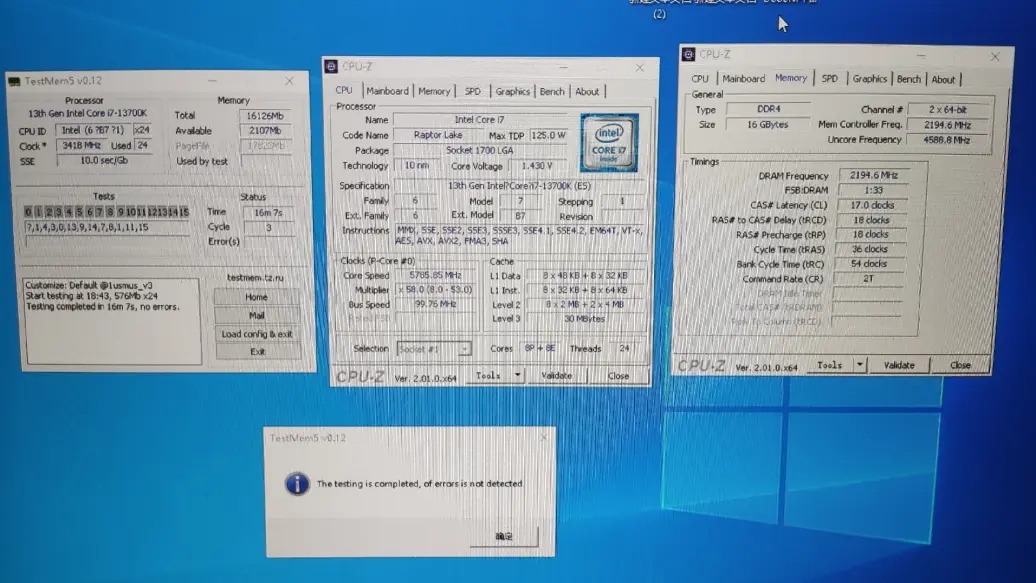Select Graphics tab in right CPU-Z window

(x=870, y=79)
